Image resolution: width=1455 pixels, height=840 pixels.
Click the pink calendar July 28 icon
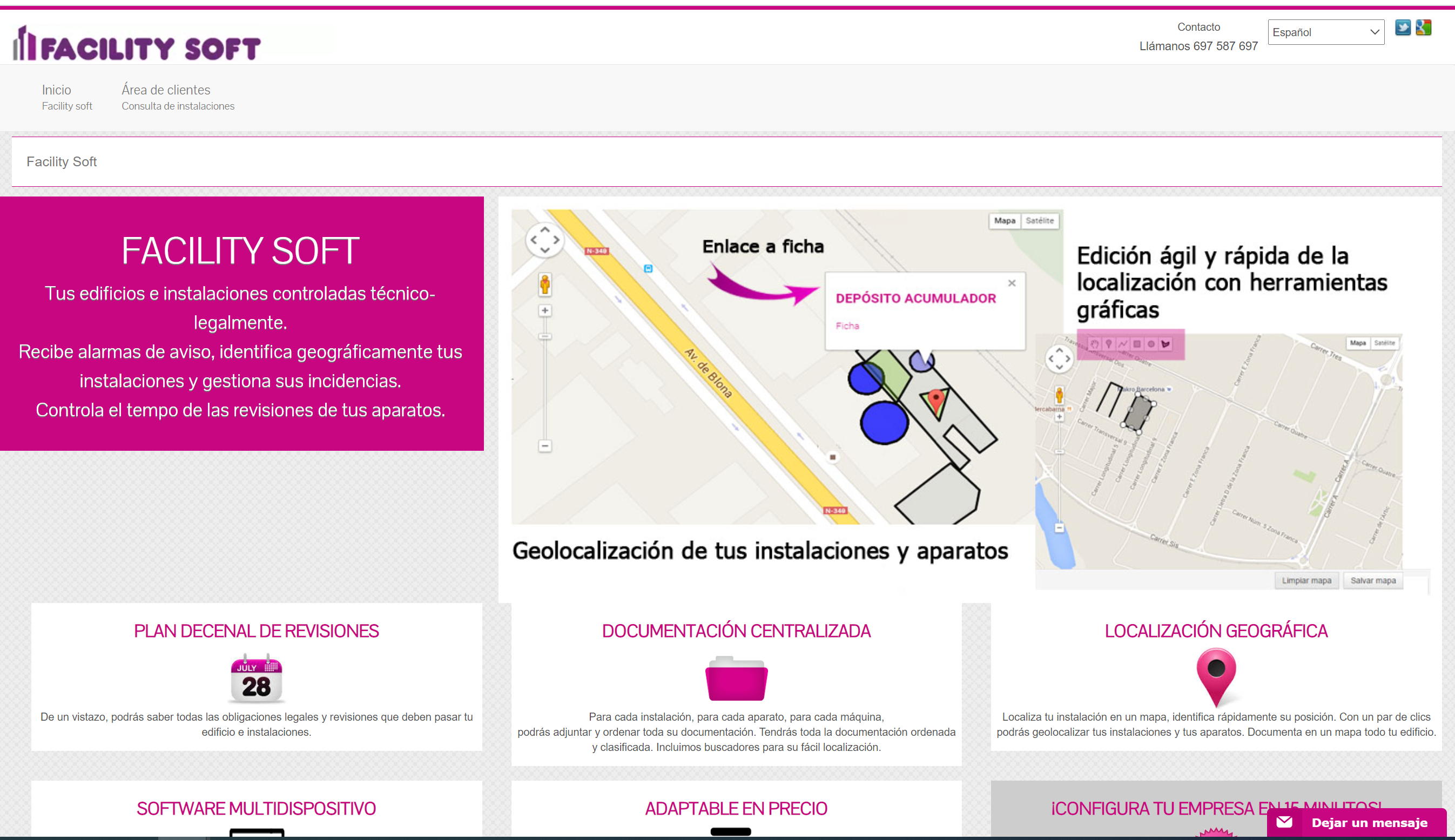[x=256, y=679]
